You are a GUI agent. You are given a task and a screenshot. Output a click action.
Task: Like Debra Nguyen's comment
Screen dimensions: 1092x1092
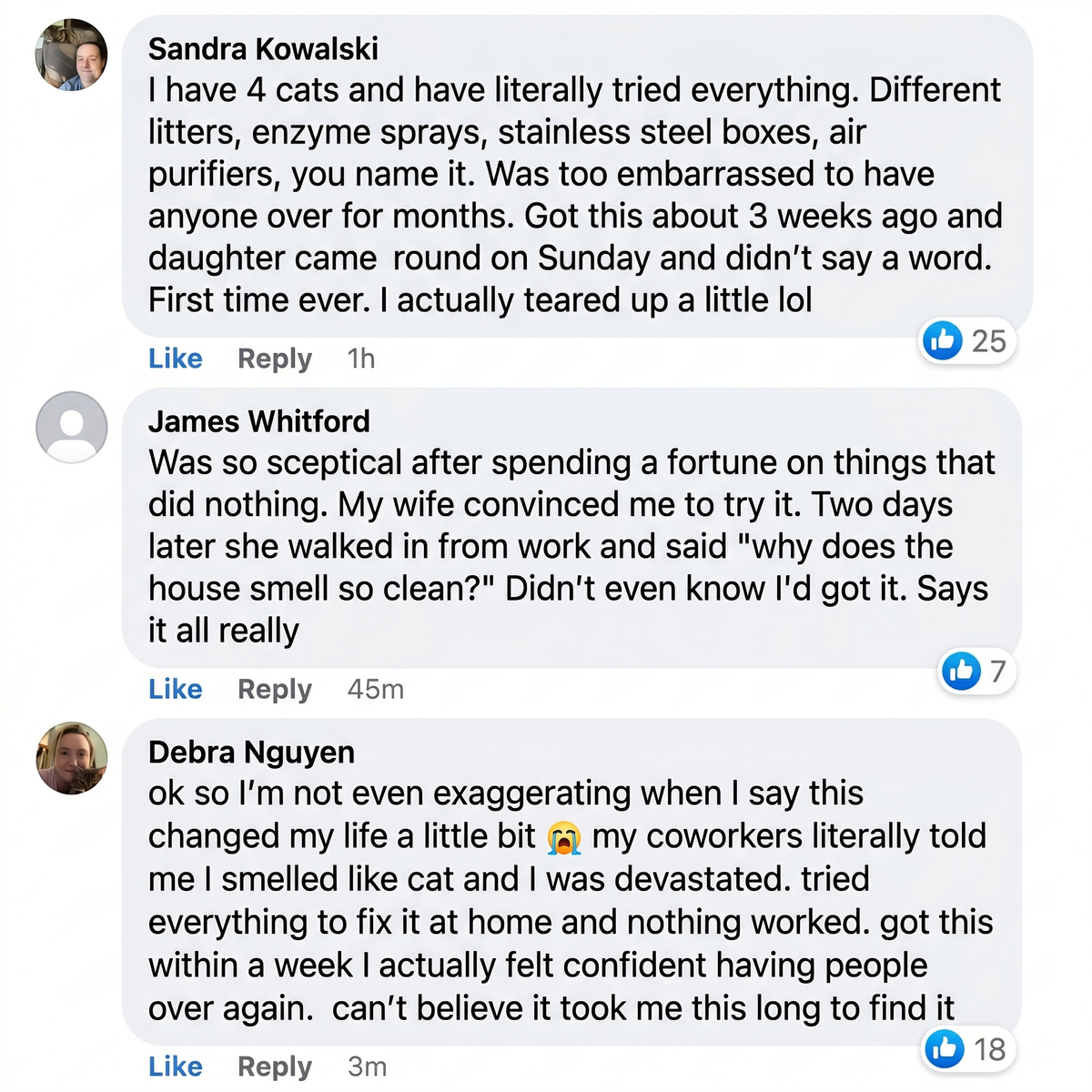point(176,1066)
